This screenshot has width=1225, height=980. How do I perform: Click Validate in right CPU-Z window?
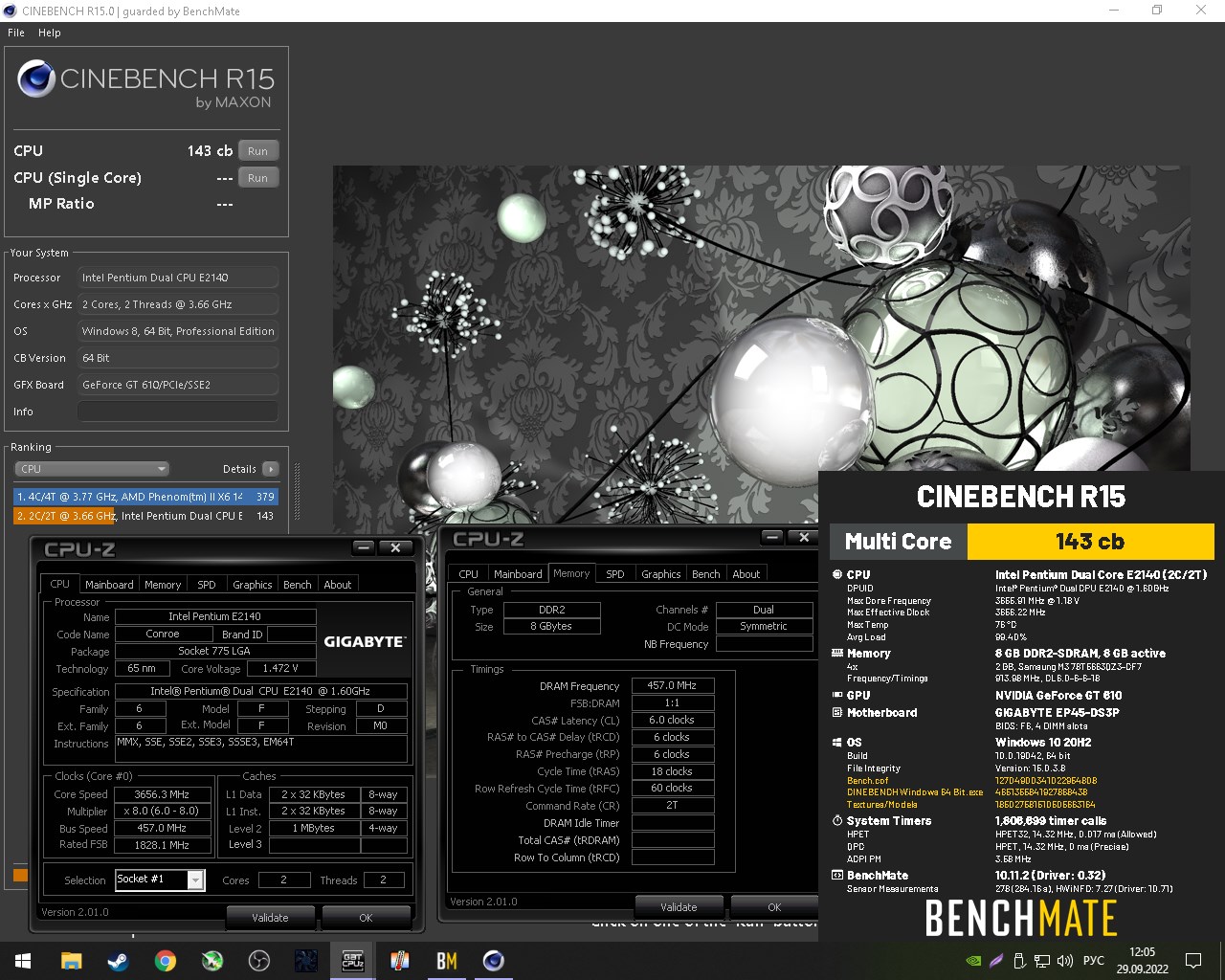[679, 907]
